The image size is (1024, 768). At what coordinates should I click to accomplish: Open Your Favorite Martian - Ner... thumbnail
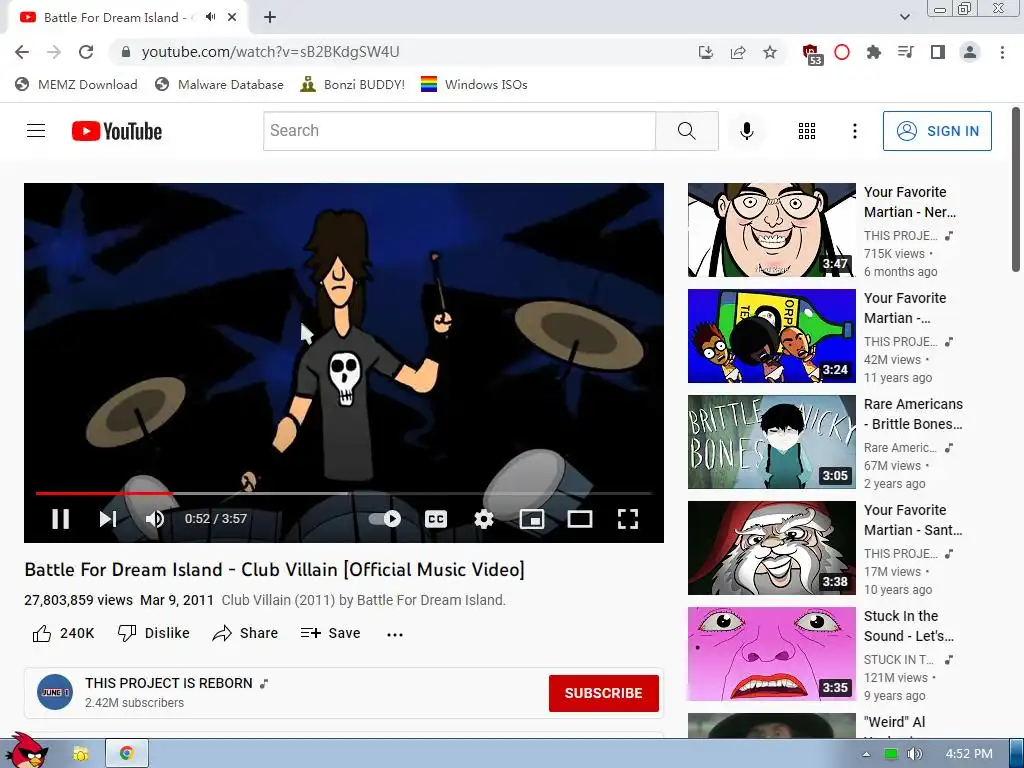[771, 230]
